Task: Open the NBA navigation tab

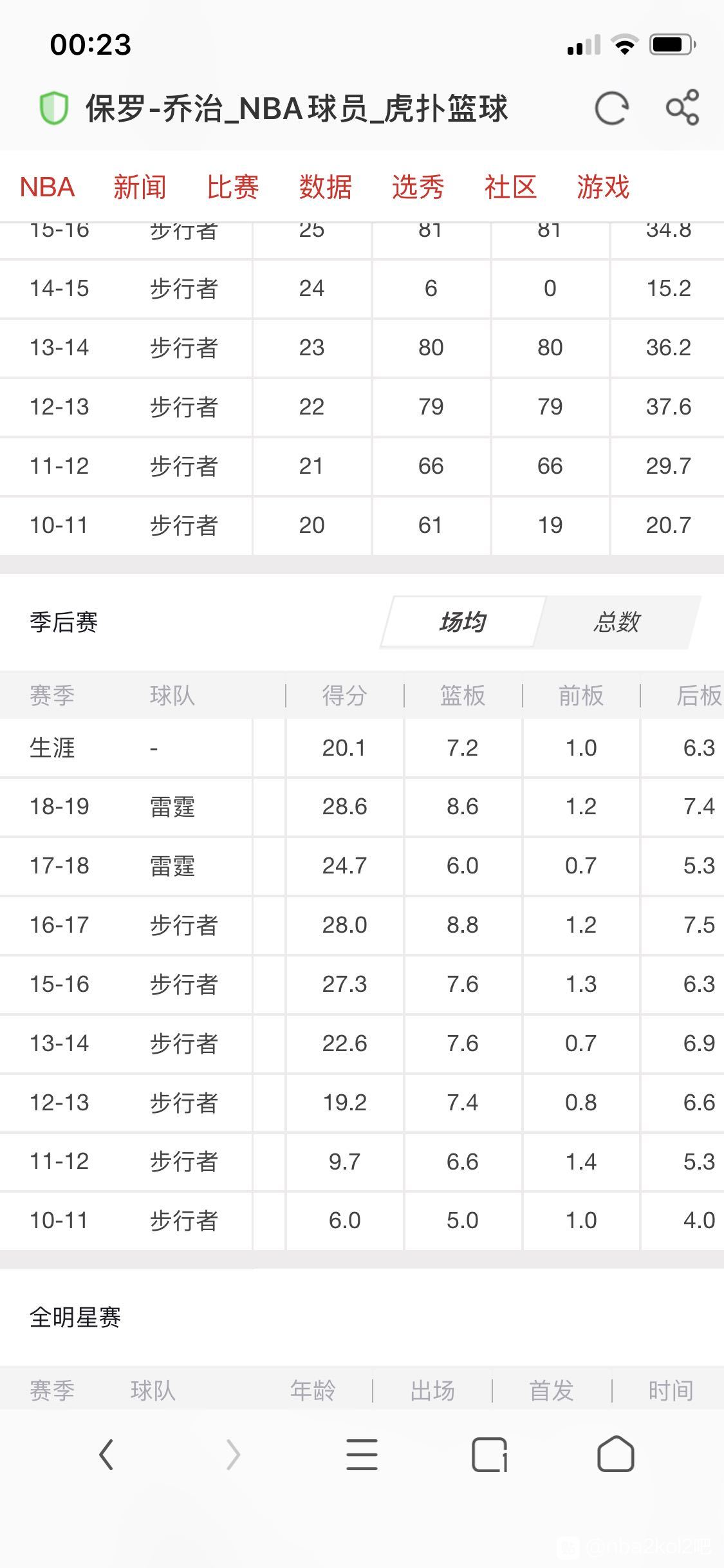Action: 47,187
